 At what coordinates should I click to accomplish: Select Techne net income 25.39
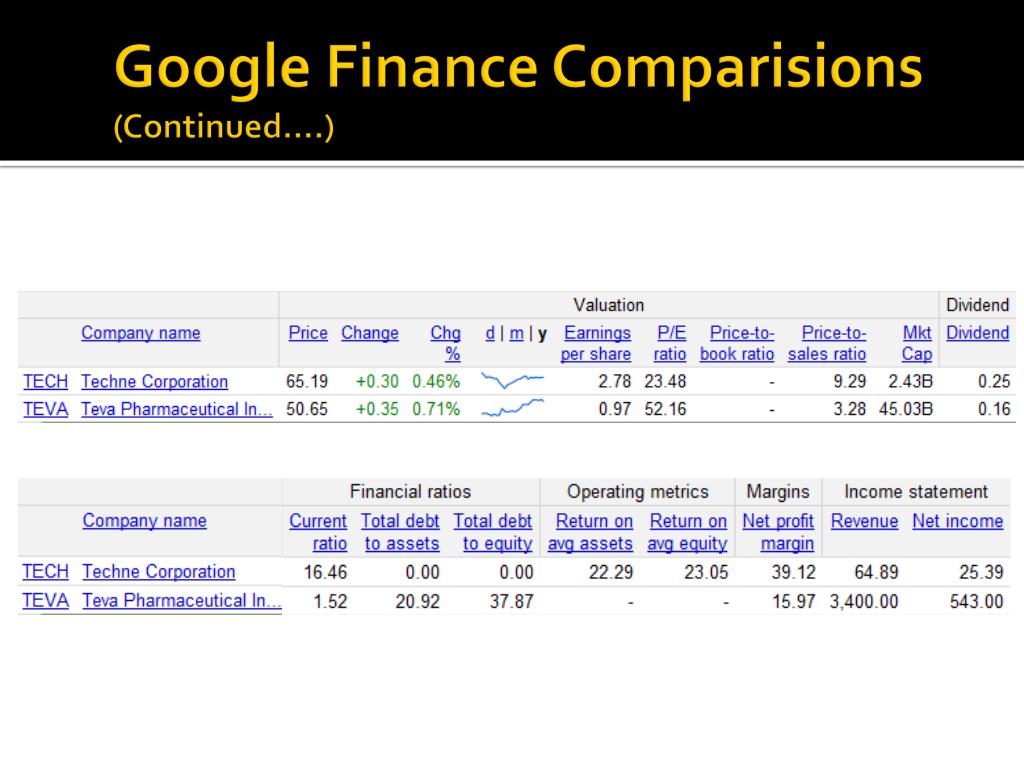click(981, 573)
